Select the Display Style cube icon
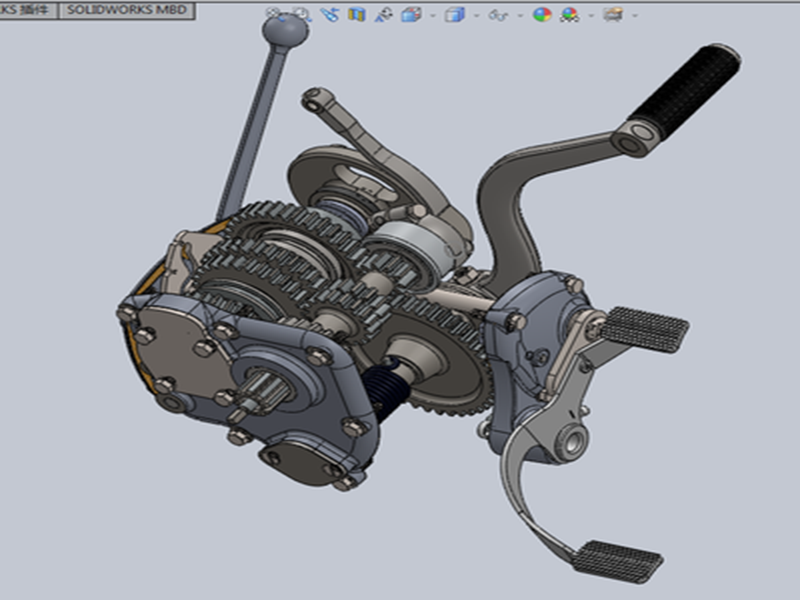800x600 pixels. [454, 15]
